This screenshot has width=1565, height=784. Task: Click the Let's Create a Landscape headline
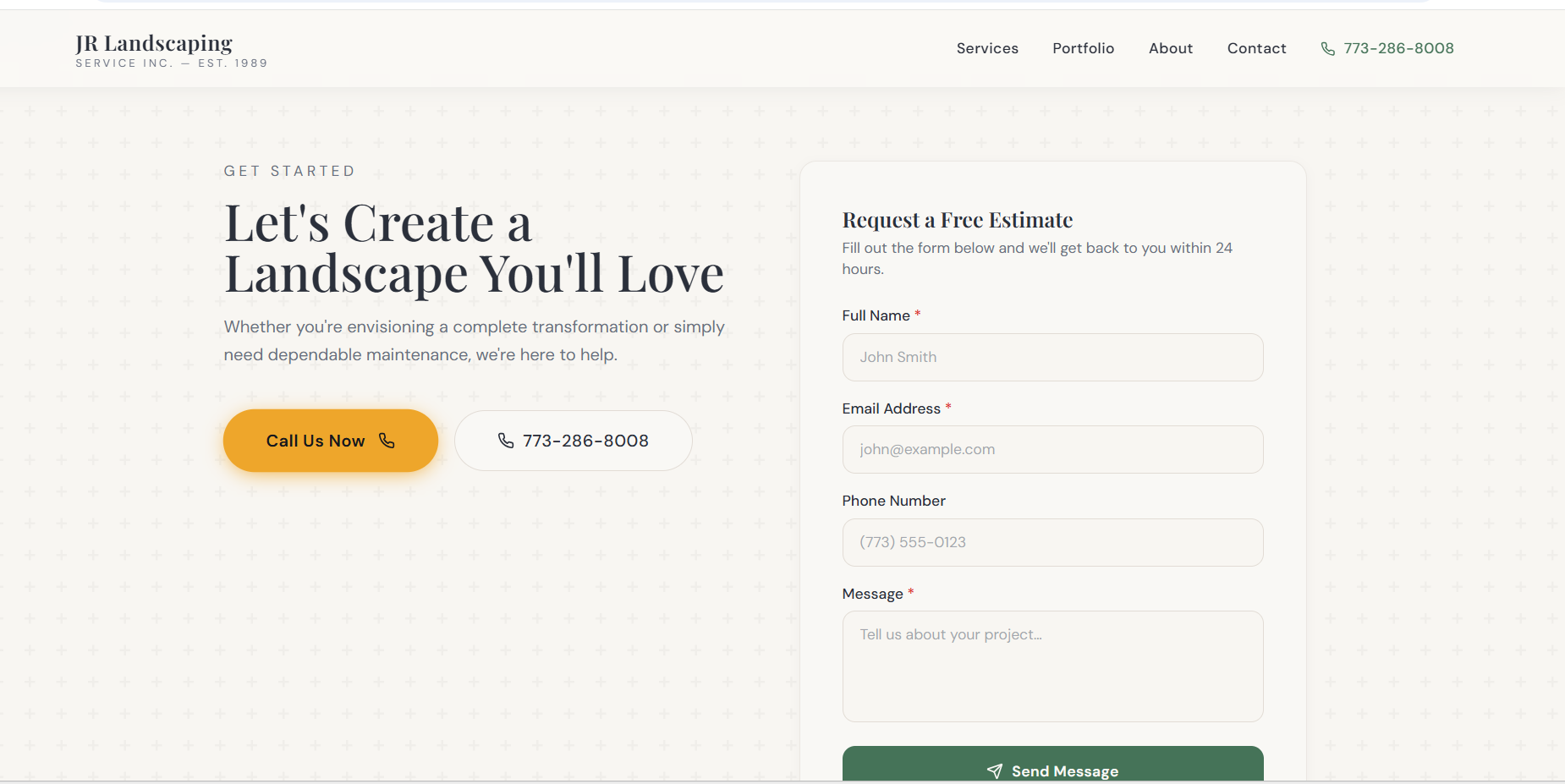(474, 249)
